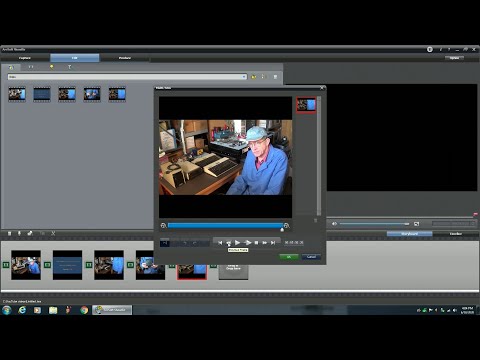Click redo arrow in trim dialog

pos(195,243)
